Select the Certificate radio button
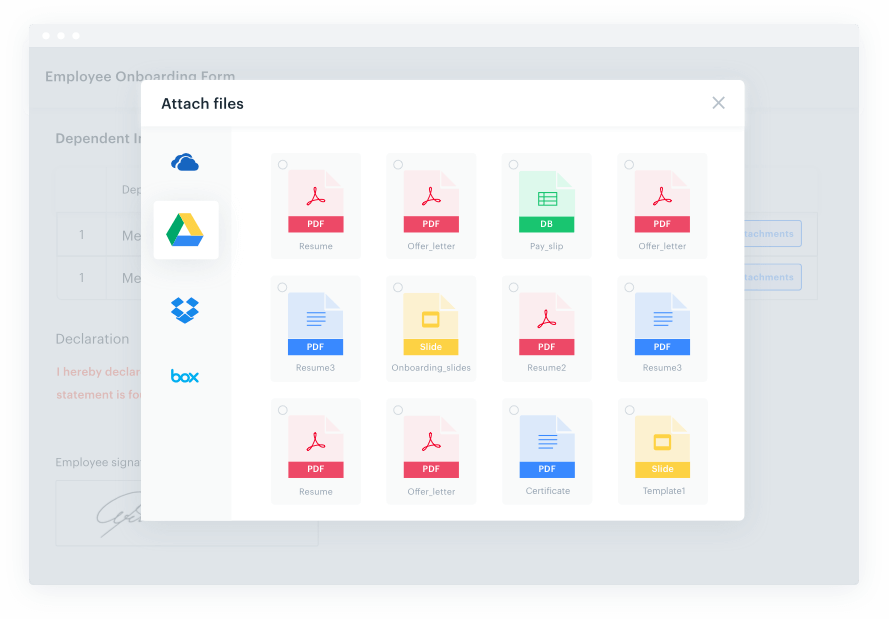Viewport: 889px width, 619px height. point(514,410)
